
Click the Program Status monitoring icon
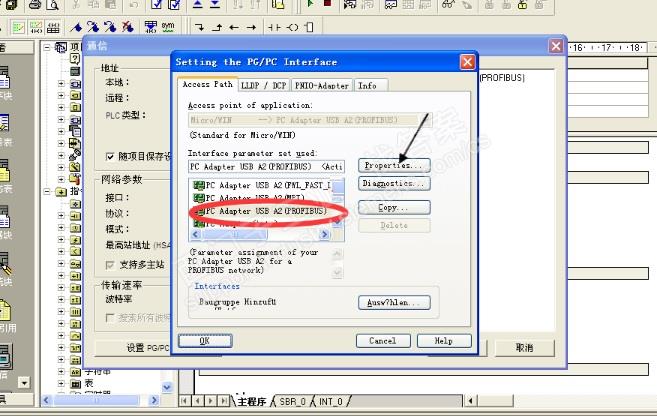pyautogui.click(x=349, y=5)
